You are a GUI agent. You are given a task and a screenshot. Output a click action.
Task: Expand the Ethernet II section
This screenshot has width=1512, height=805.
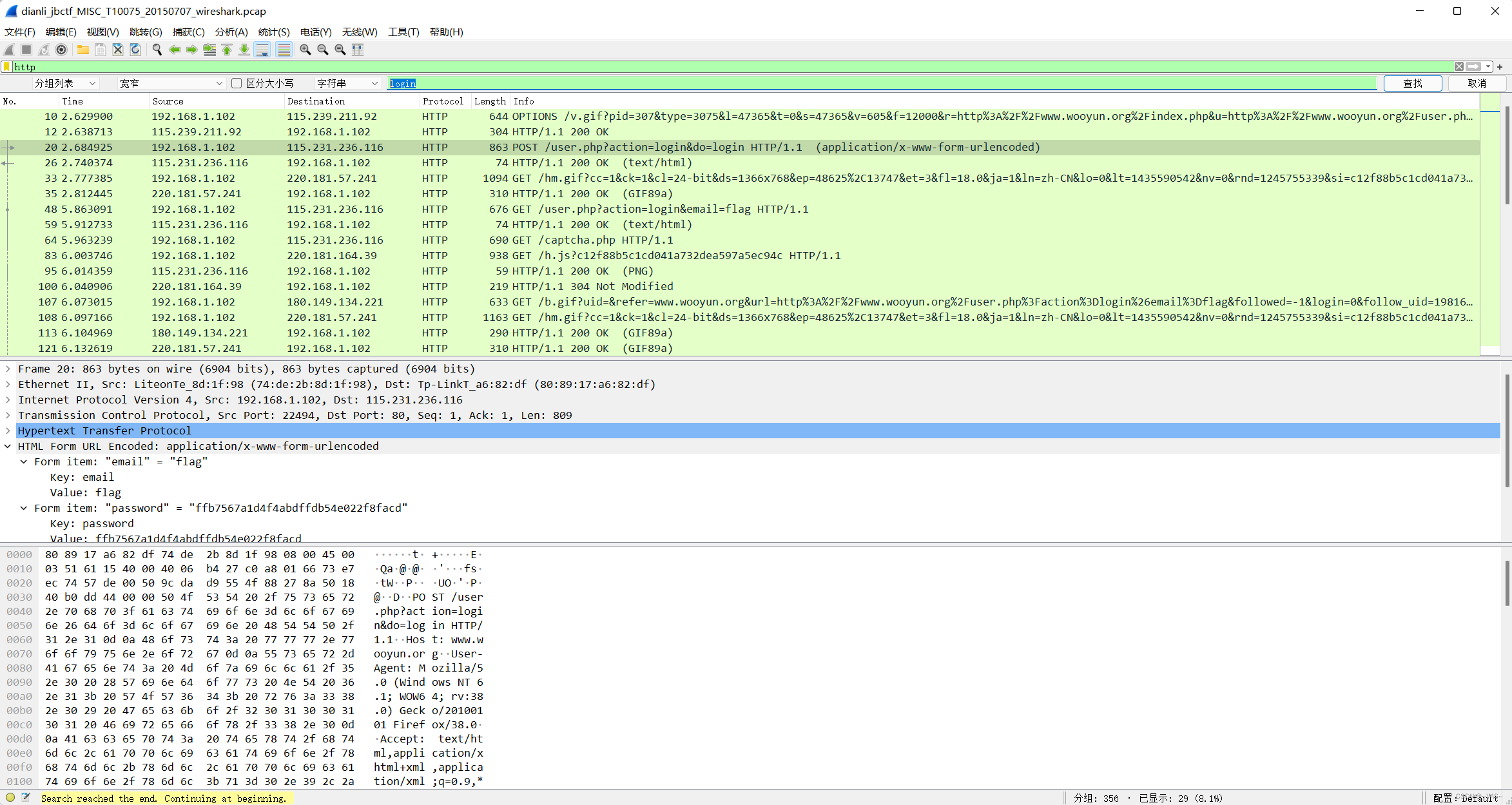point(8,384)
